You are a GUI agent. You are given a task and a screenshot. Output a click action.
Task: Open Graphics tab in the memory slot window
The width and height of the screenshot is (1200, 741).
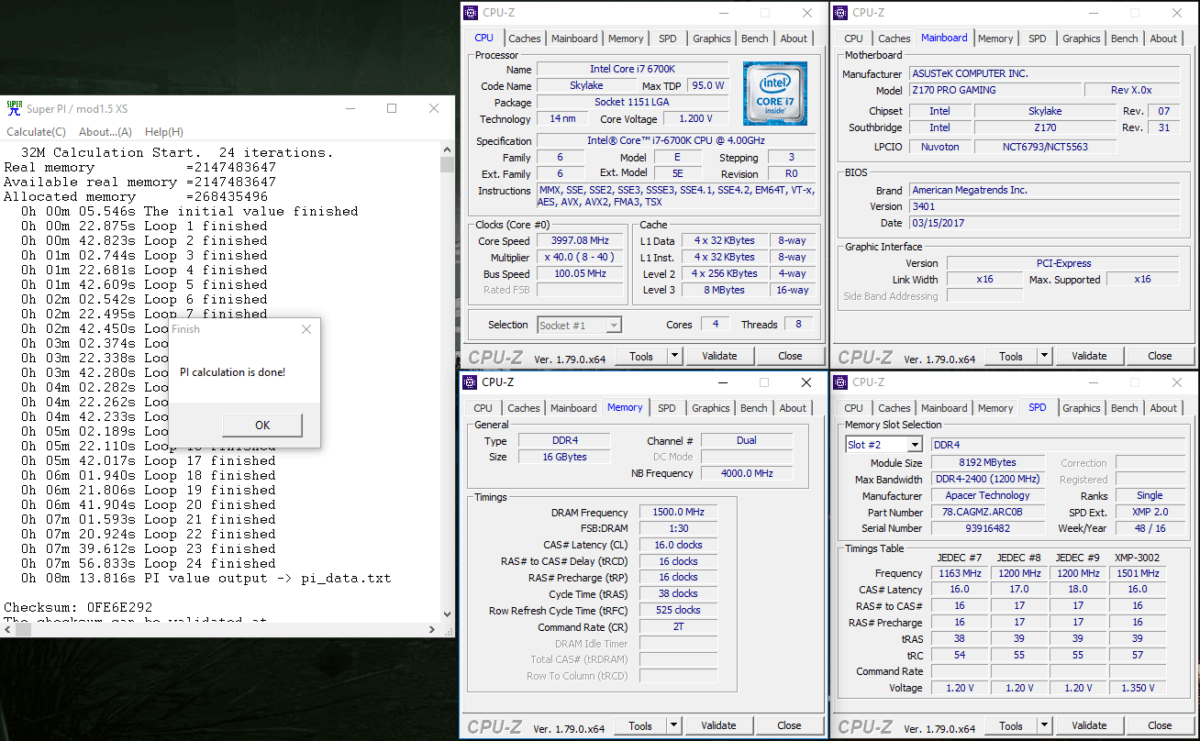coord(1081,408)
